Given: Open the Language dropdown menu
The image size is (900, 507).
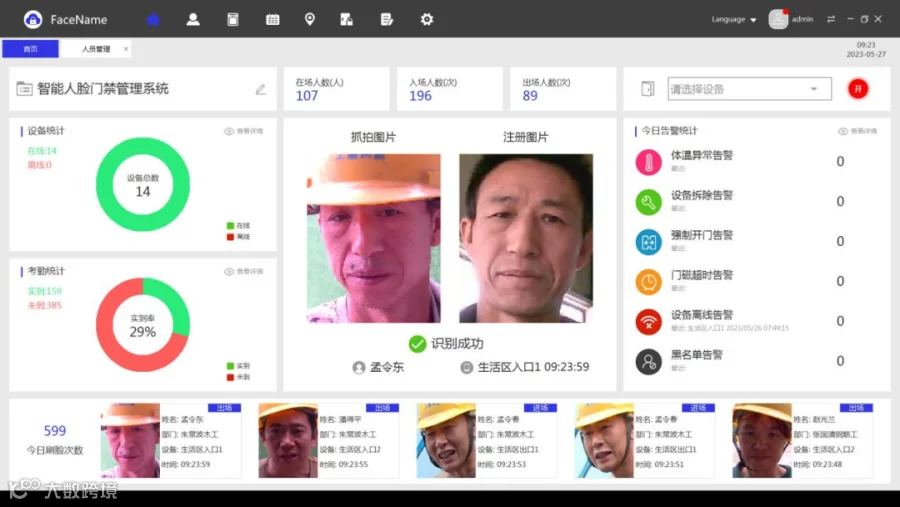Looking at the screenshot, I should (734, 20).
